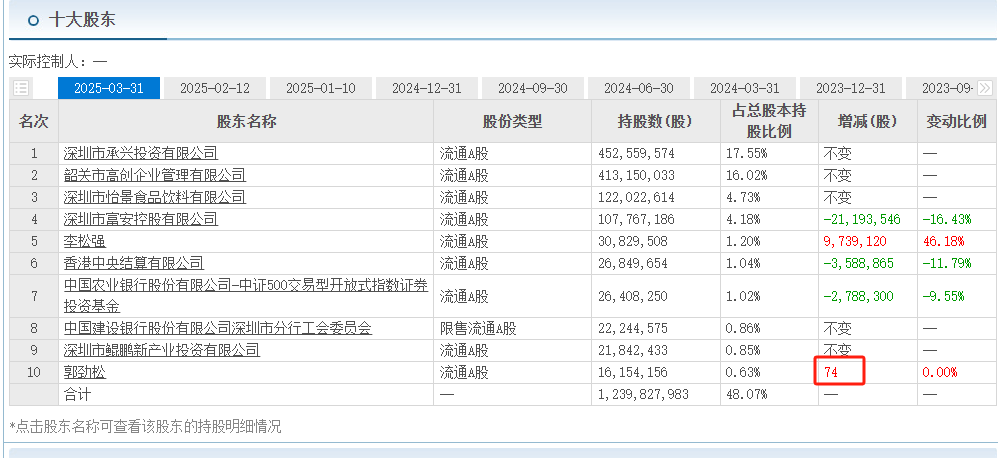
Task: Click the 股东名称 column header
Action: 246,121
